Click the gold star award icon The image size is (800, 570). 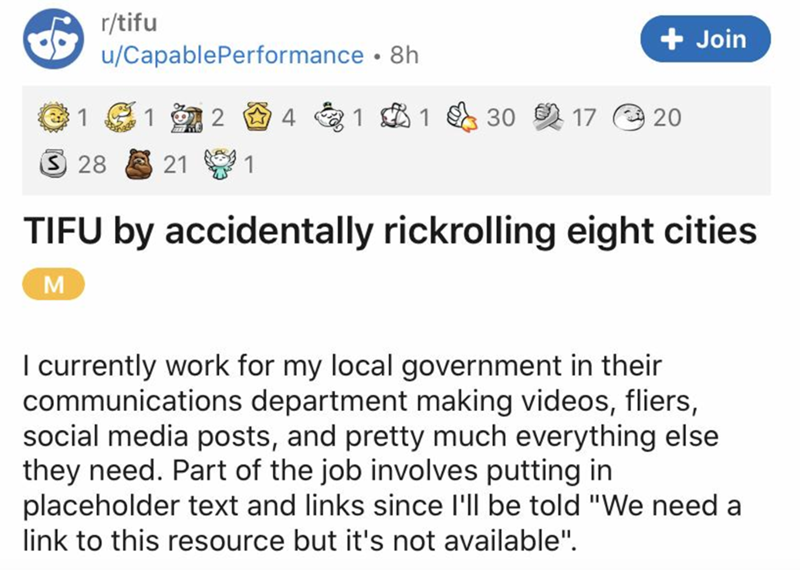(x=259, y=118)
